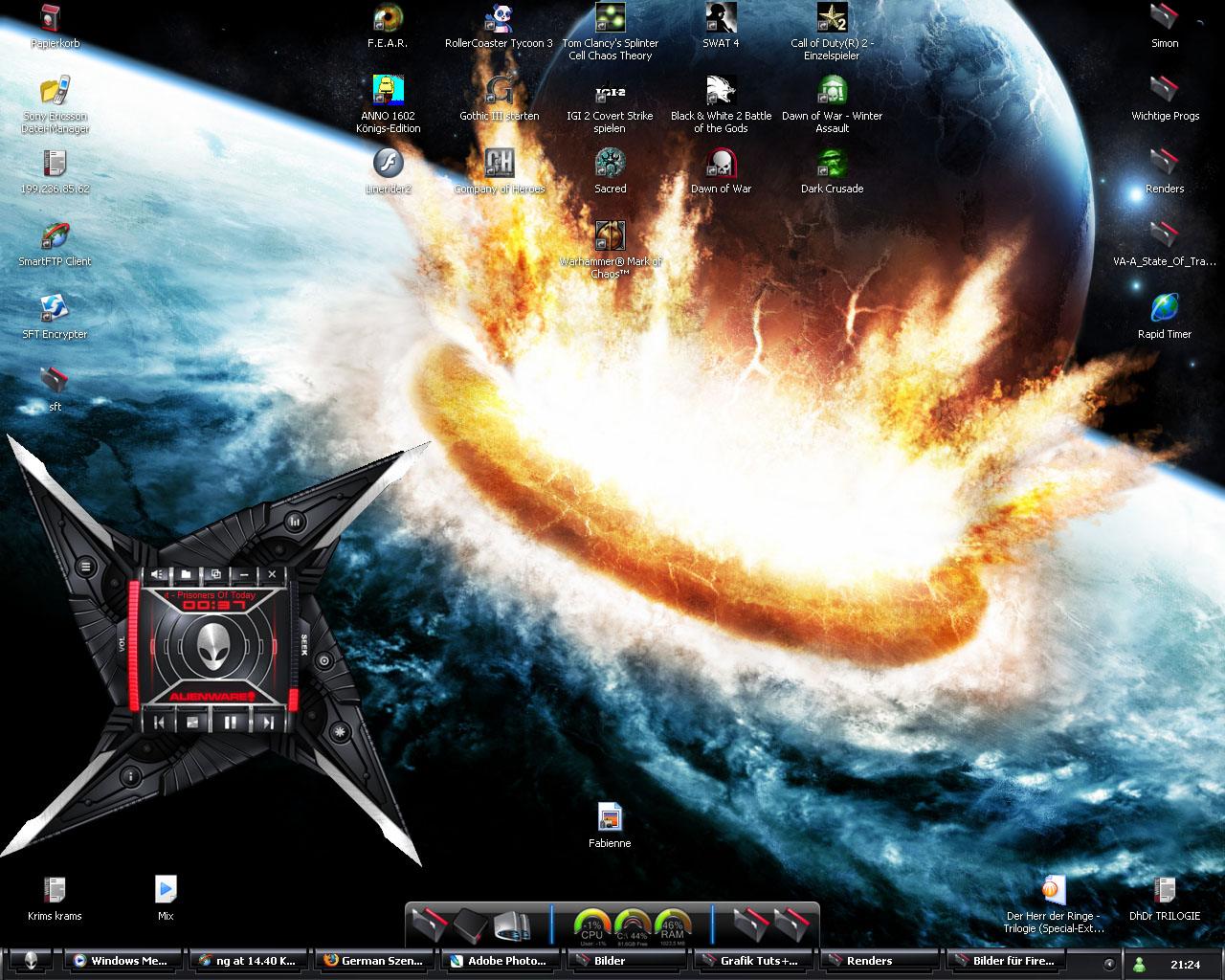Switch to Adobe Photo... taskbar window
This screenshot has height=980, width=1225.
coord(500,961)
